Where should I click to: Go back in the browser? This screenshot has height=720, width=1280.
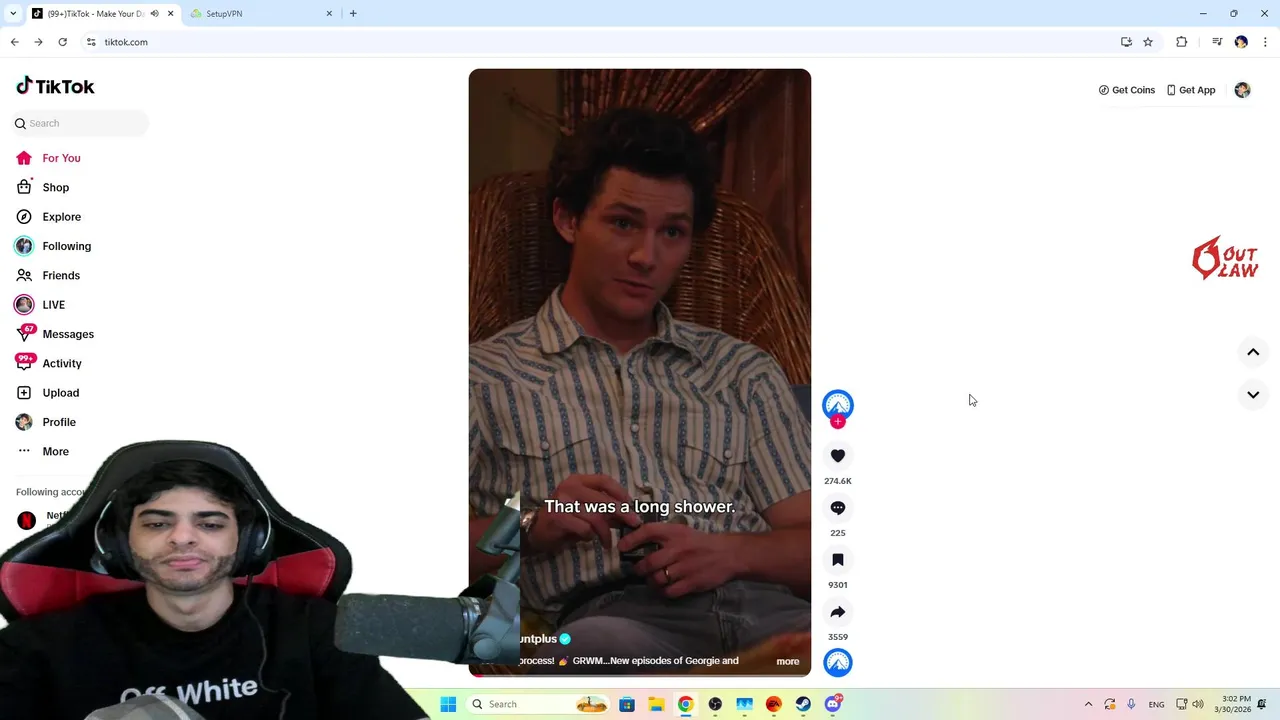pyautogui.click(x=15, y=42)
